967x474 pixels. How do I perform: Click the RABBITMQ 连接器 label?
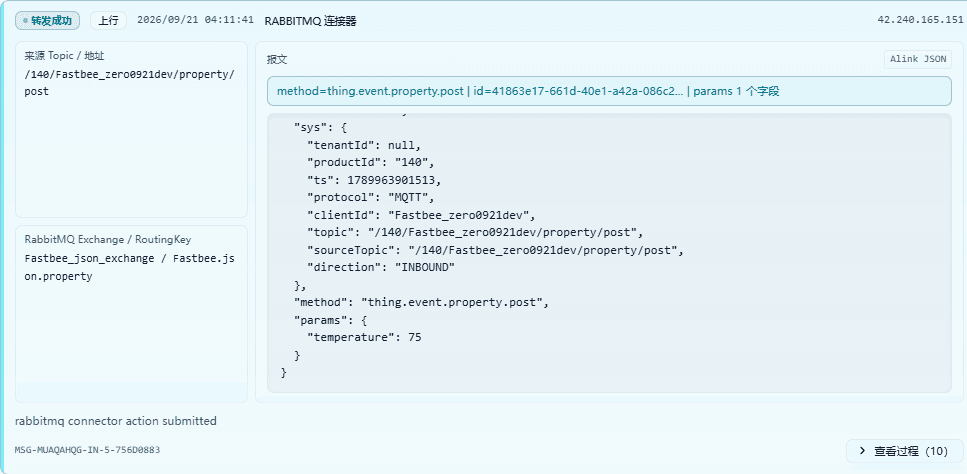[310, 21]
